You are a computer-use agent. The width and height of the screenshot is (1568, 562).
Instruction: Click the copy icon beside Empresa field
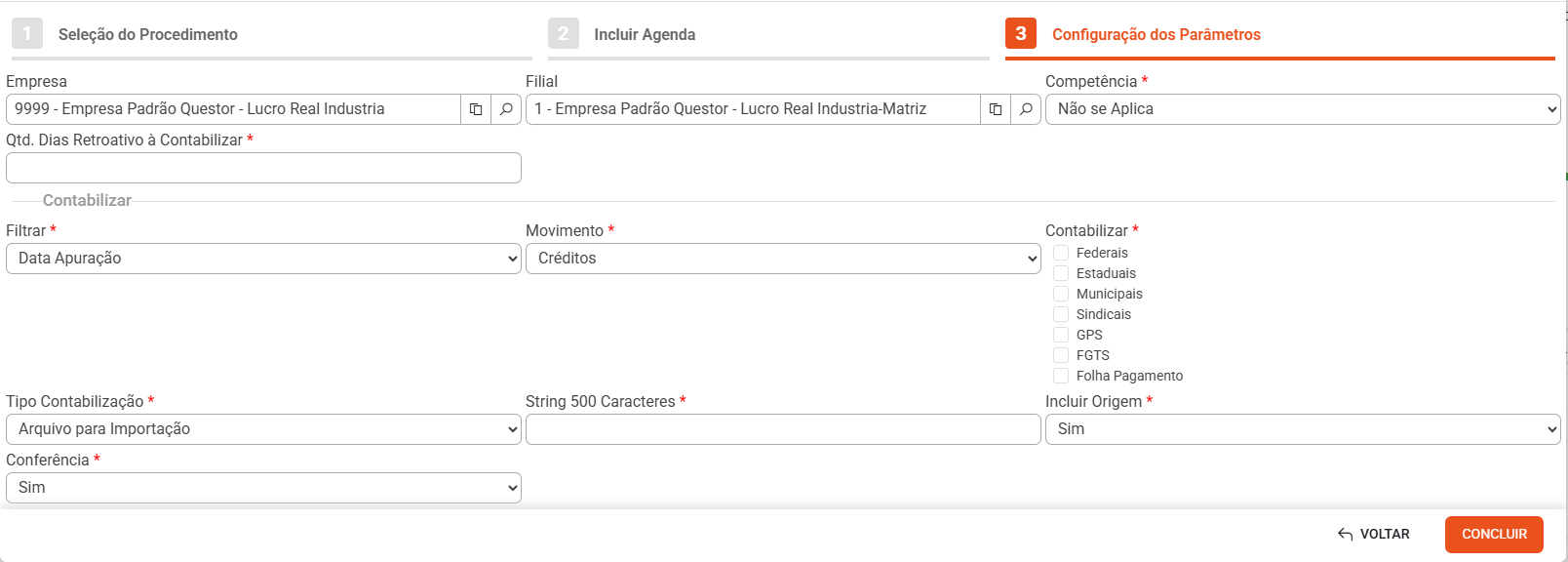coord(476,109)
